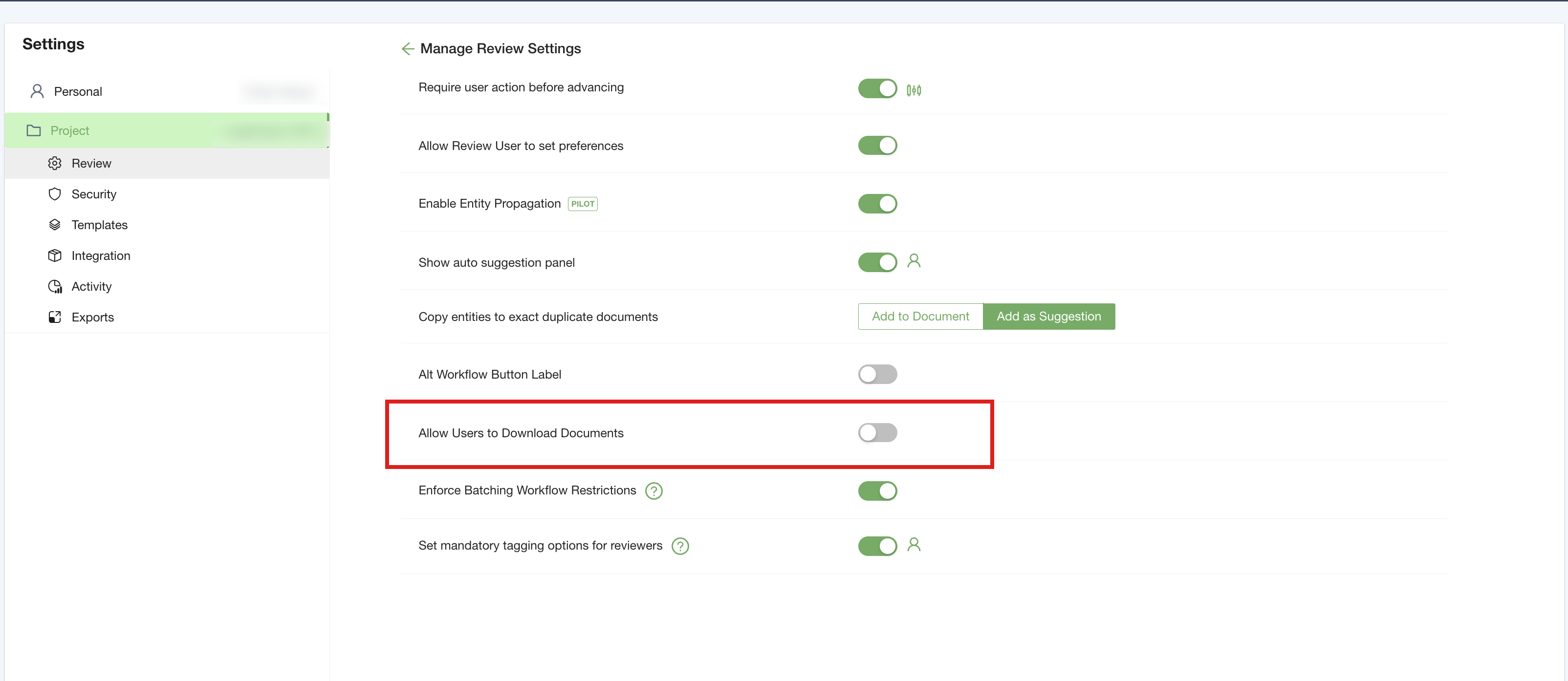
Task: Switch off Require user action before advancing
Action: 877,89
